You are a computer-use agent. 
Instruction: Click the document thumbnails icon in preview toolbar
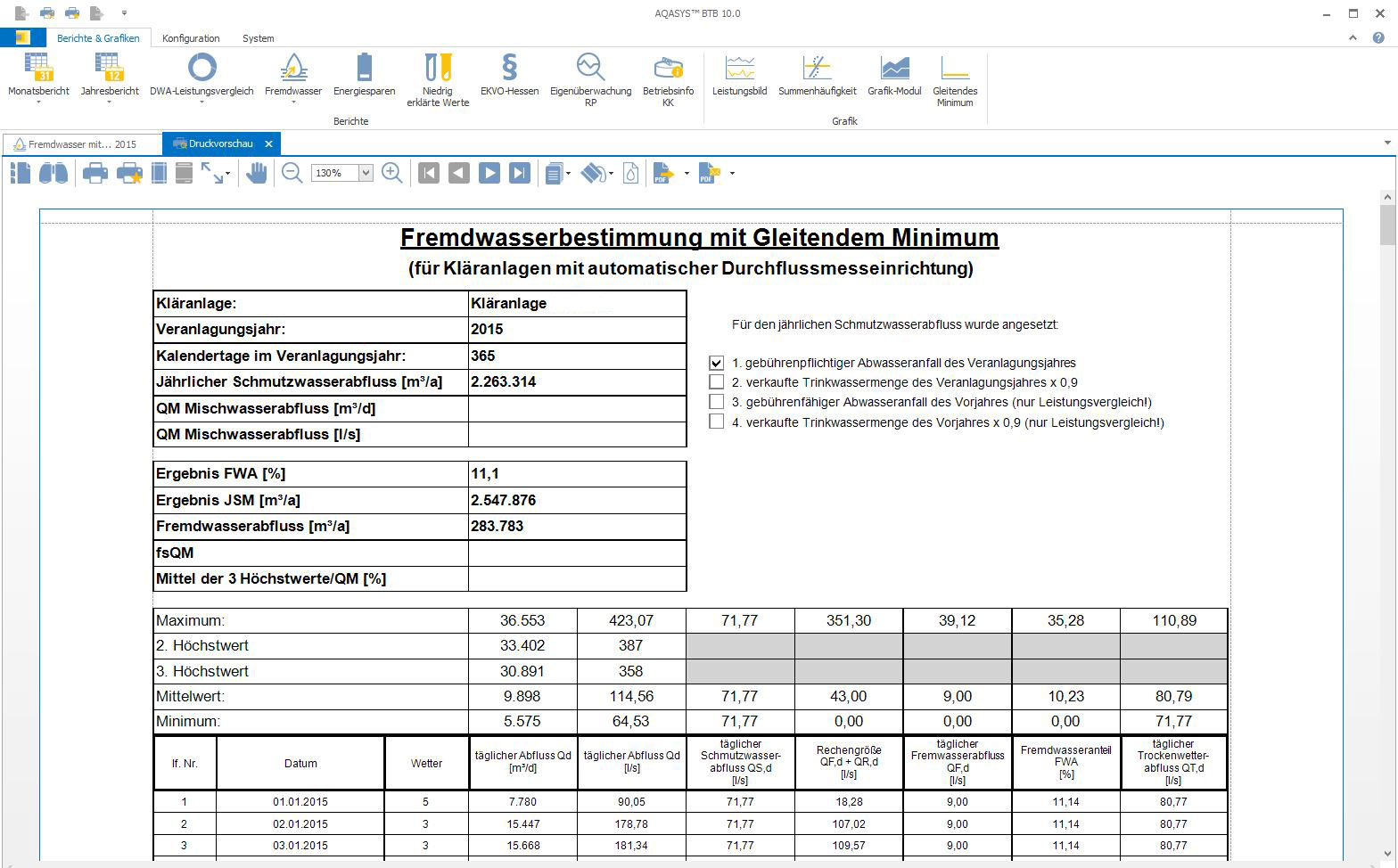[21, 173]
